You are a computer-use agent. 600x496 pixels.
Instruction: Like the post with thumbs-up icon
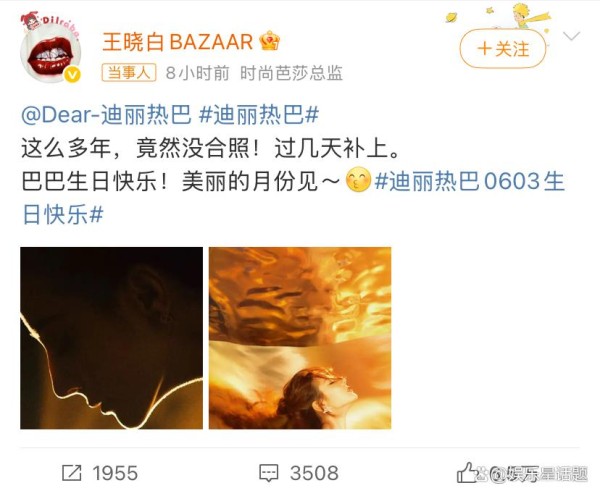(467, 473)
